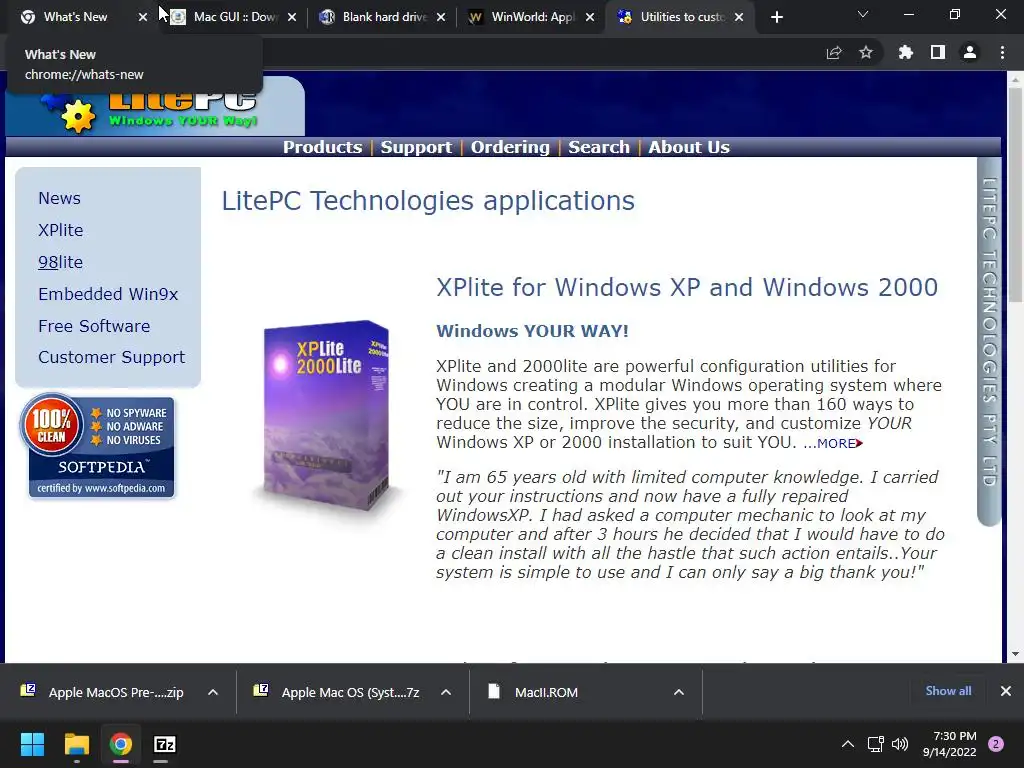Close the Blank hard drive tab
This screenshot has width=1024, height=768.
pos(441,17)
